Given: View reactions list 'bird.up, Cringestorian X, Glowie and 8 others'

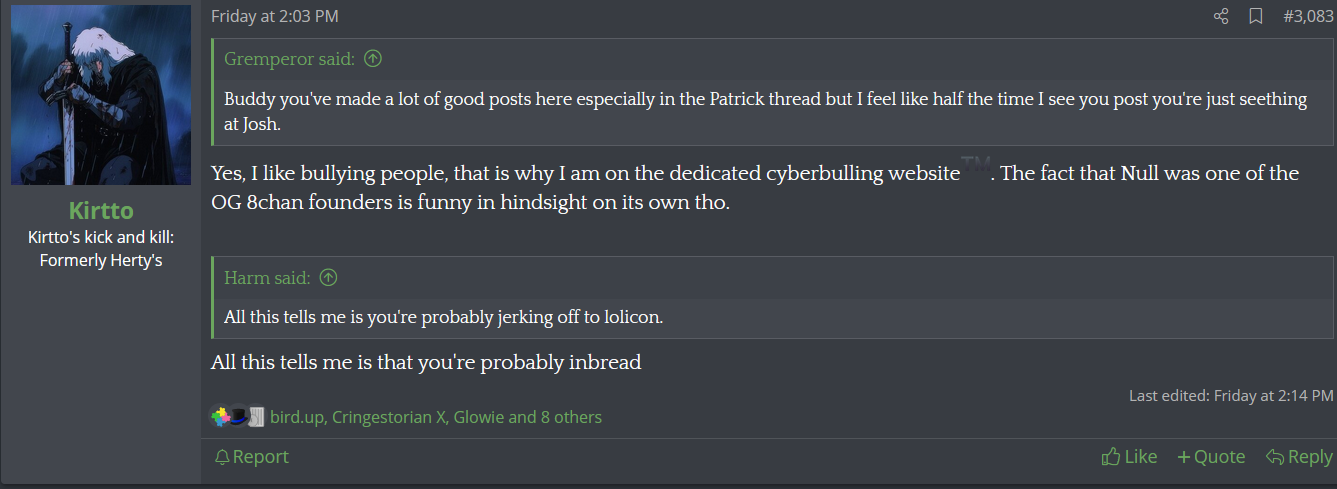Looking at the screenshot, I should point(436,417).
